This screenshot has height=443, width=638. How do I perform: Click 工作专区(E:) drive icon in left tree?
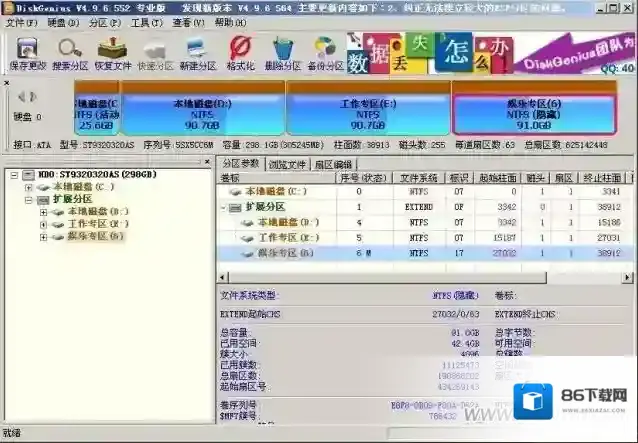[x=58, y=224]
